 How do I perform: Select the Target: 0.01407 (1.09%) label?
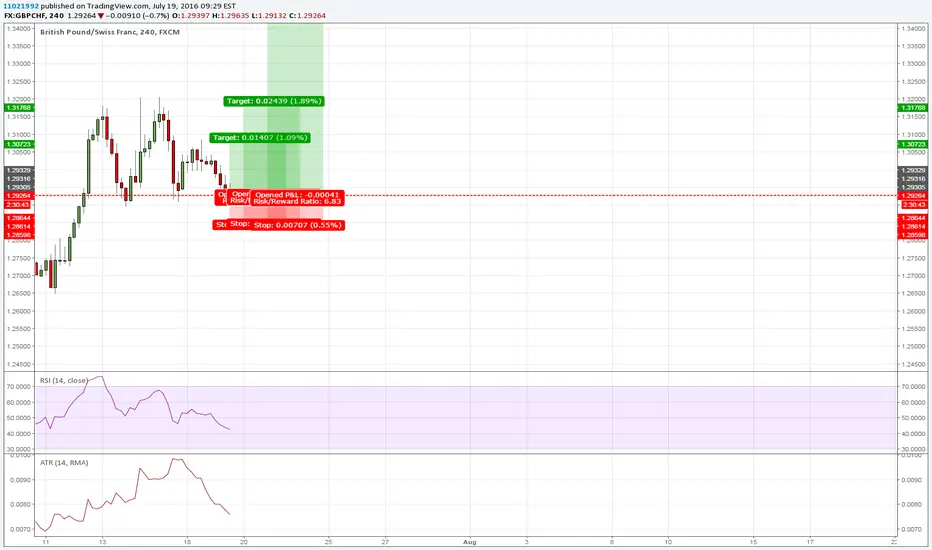pos(260,137)
